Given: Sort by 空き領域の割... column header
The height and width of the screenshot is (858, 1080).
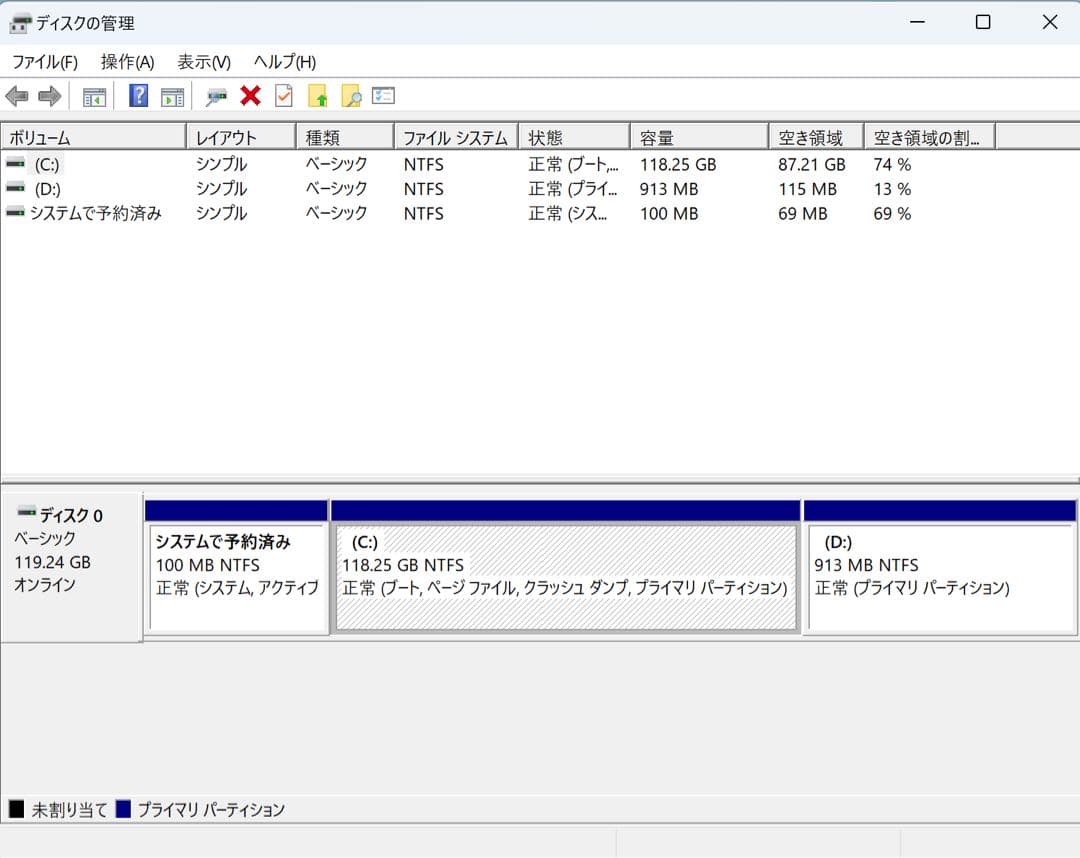Looking at the screenshot, I should click(930, 137).
